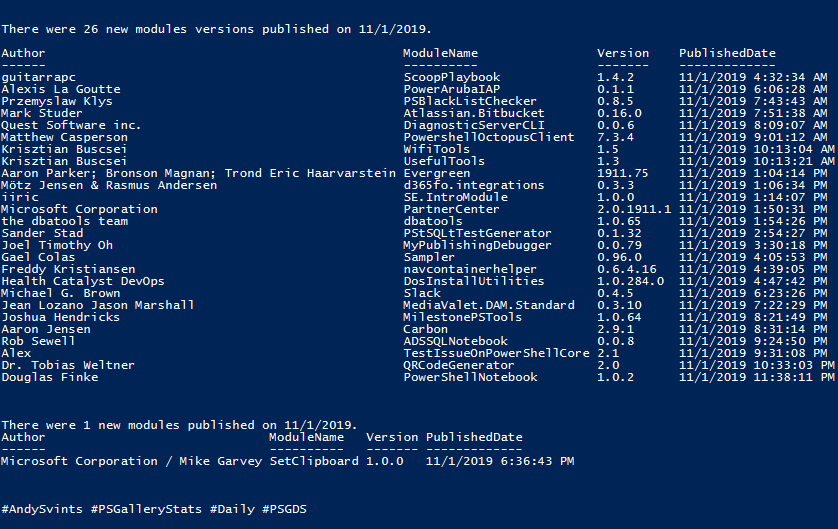The width and height of the screenshot is (838, 529).
Task: Select author name Przemyslaw Klys
Action: [x=57, y=102]
